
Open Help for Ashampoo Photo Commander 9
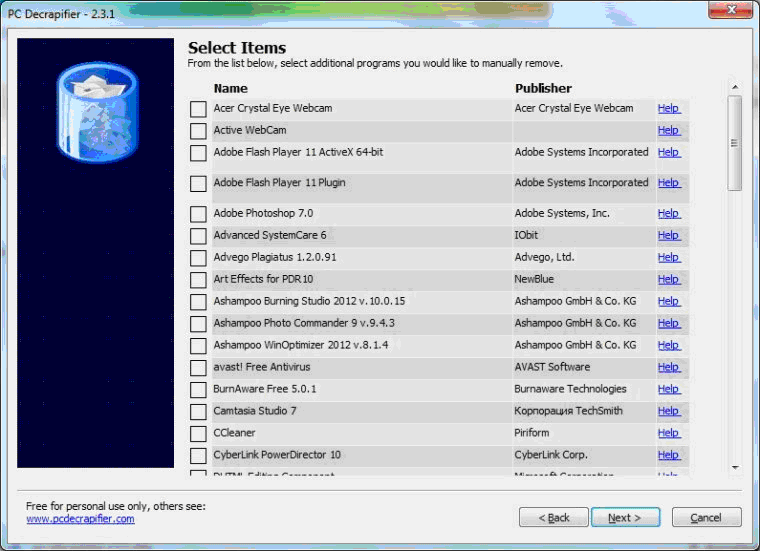point(669,323)
